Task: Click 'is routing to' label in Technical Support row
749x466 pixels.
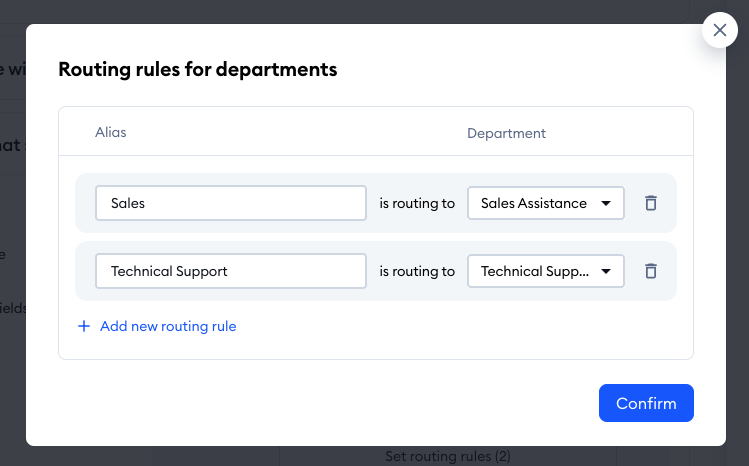Action: click(417, 271)
